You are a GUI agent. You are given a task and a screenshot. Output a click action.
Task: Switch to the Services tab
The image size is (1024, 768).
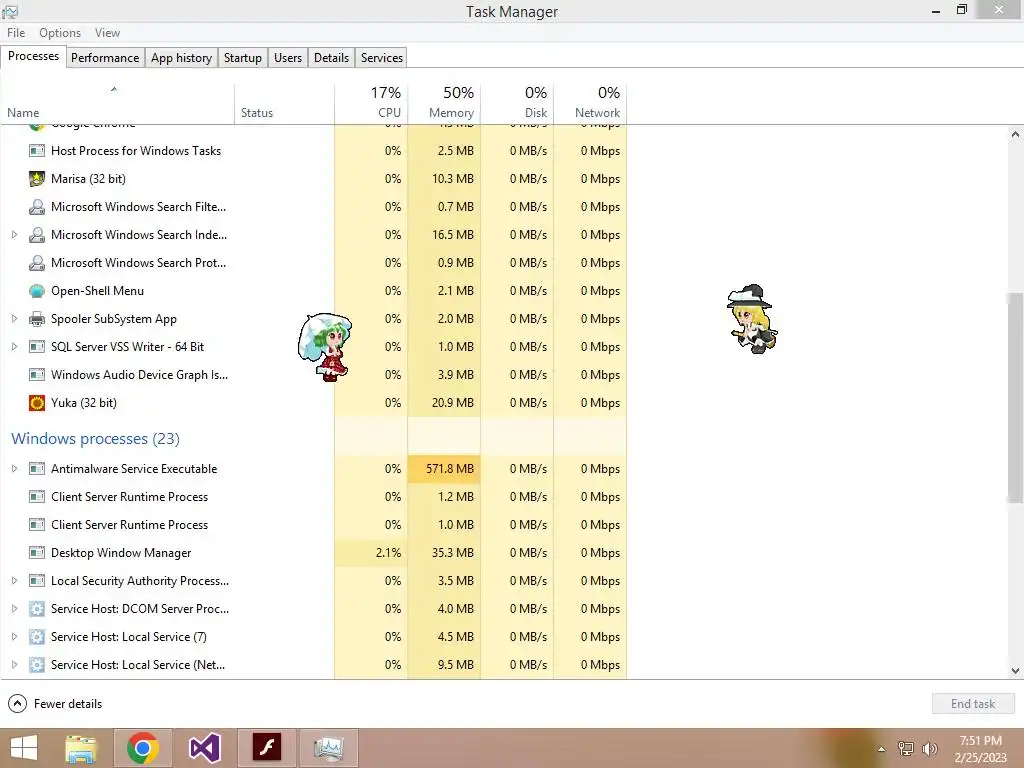pyautogui.click(x=382, y=57)
